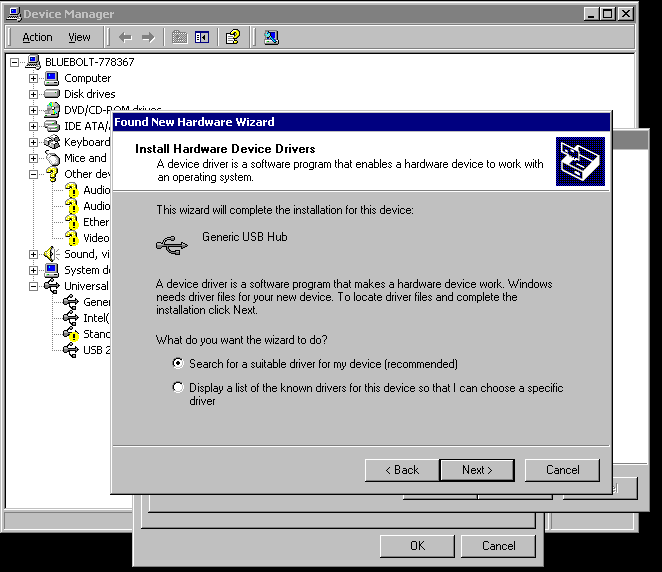Click the Generic USB Hub device name
662x572 pixels.
244,237
